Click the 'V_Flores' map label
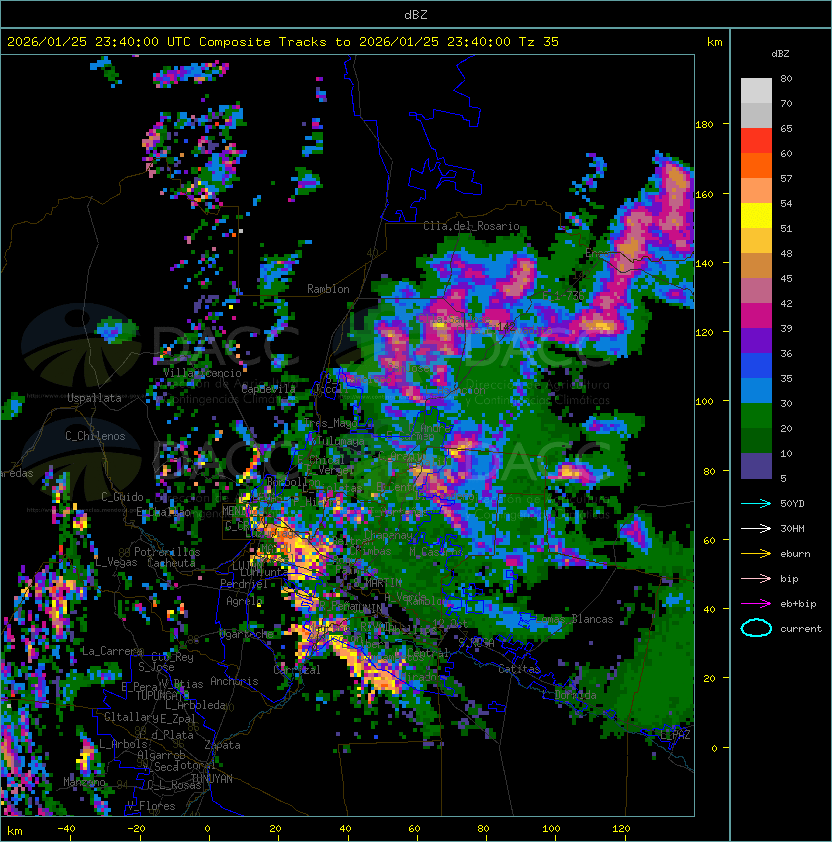Image resolution: width=832 pixels, height=842 pixels. 151,806
